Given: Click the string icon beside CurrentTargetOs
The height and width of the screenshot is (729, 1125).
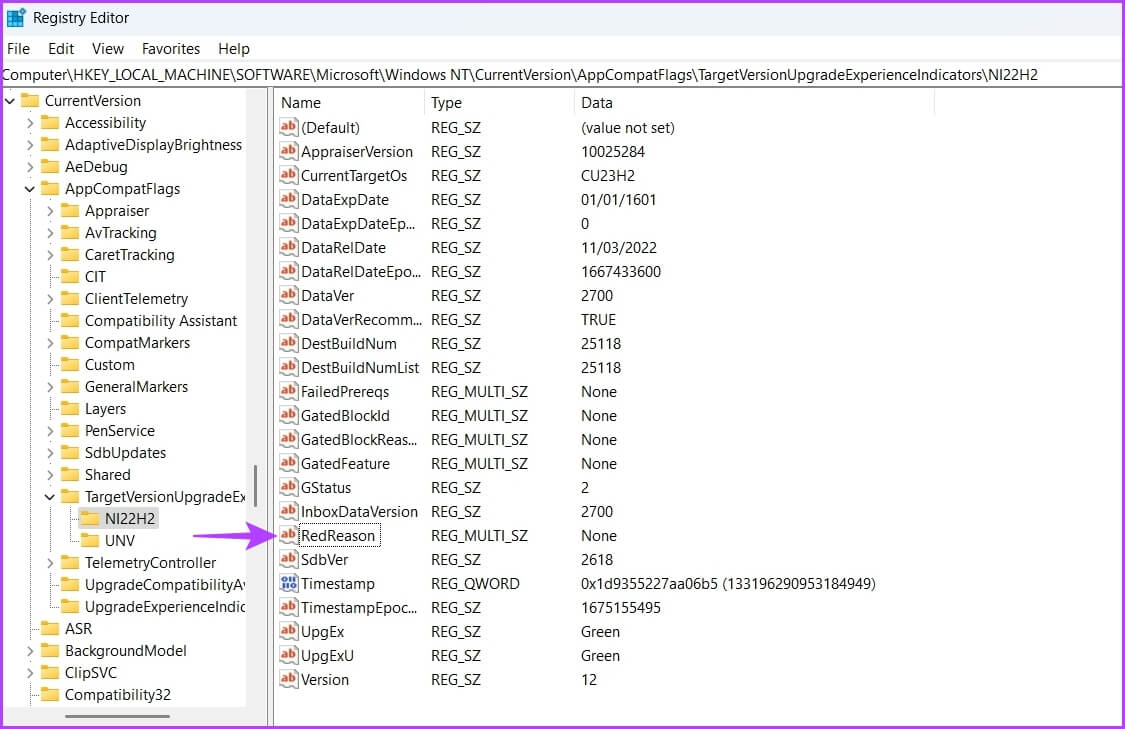Looking at the screenshot, I should [288, 175].
